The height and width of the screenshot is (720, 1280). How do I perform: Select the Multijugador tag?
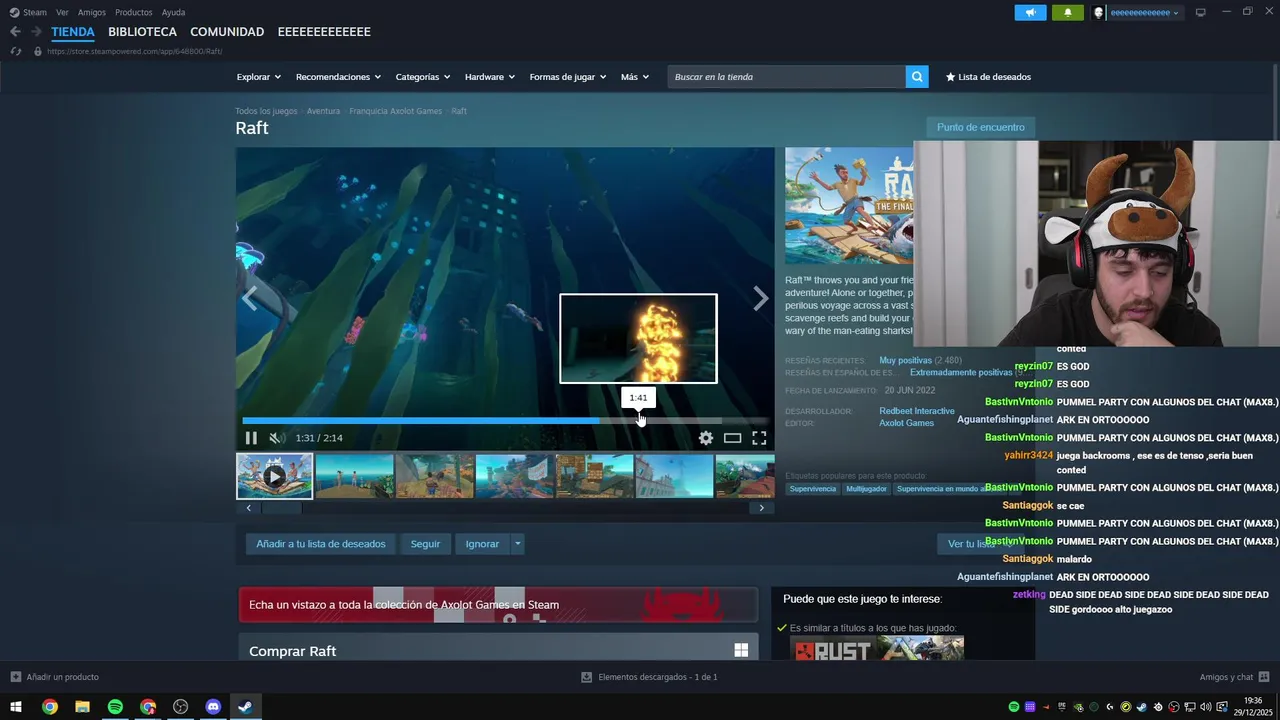click(x=866, y=489)
